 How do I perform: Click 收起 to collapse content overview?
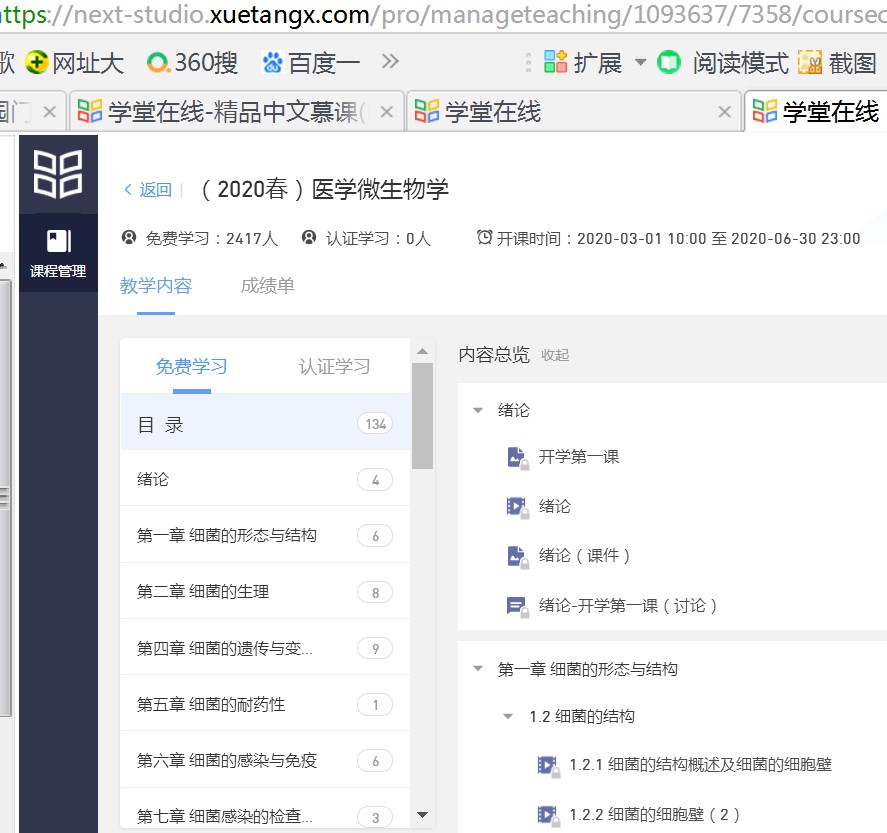pos(555,355)
